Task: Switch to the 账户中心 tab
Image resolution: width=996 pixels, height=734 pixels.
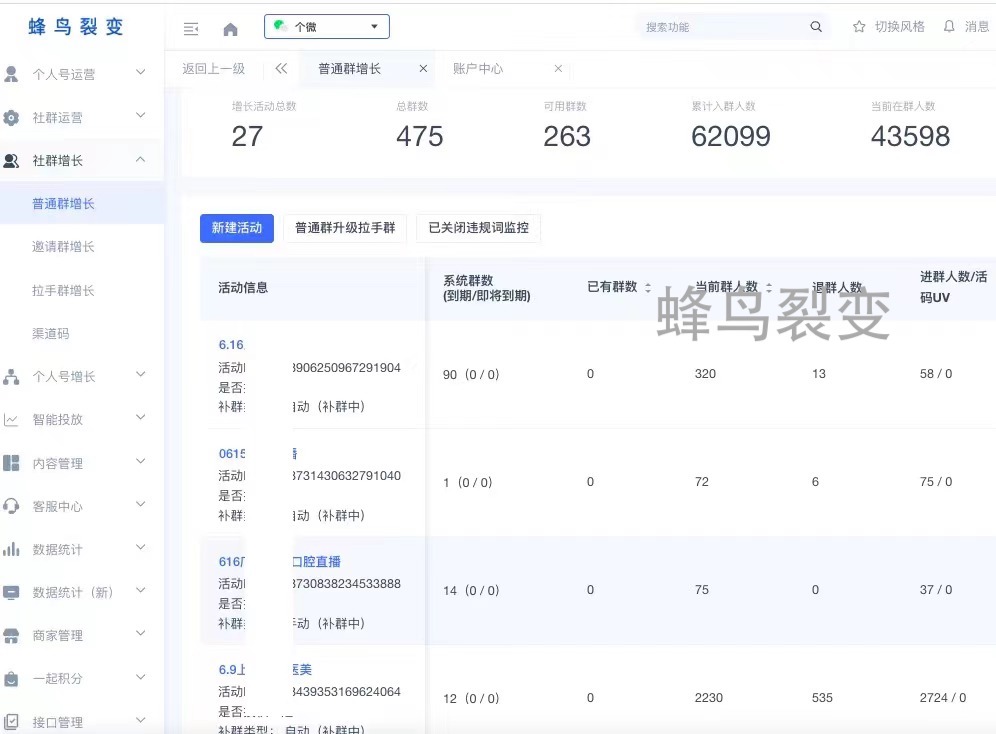Action: 478,69
